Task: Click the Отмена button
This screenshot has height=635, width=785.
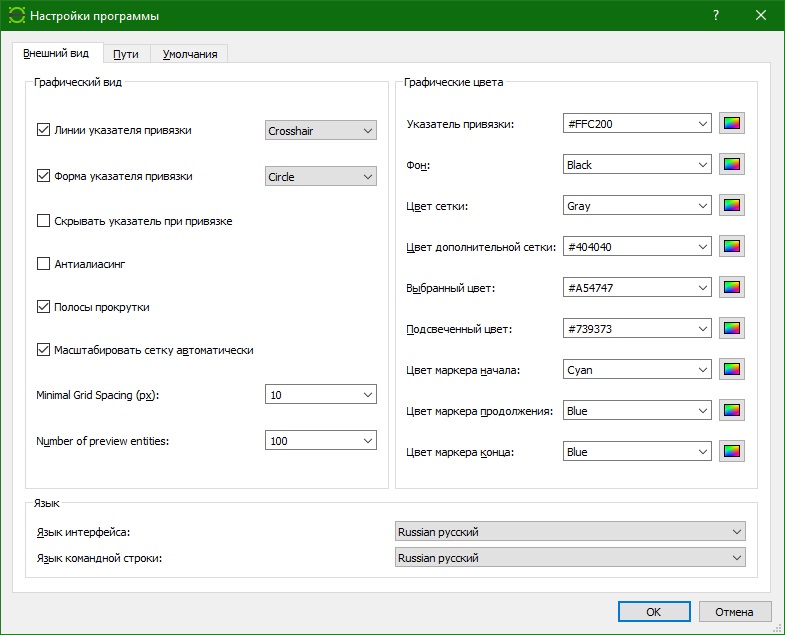Action: pyautogui.click(x=735, y=611)
